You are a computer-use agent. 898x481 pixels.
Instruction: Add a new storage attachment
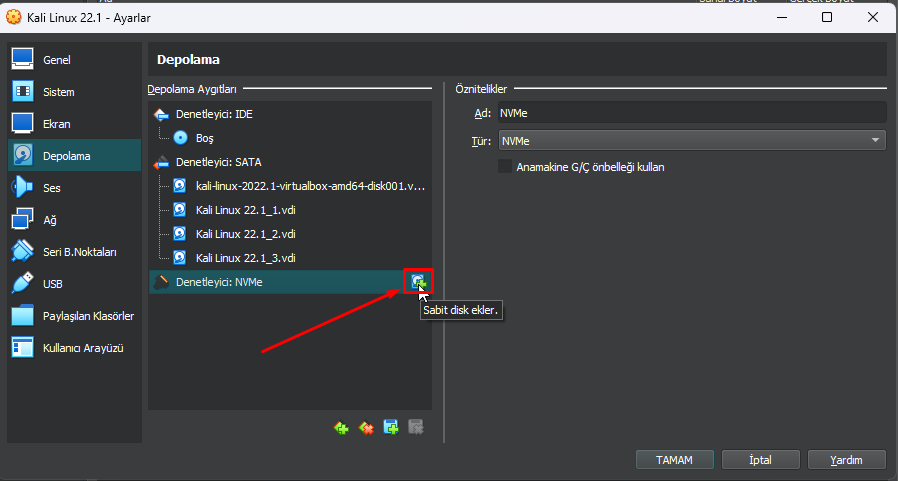coord(391,427)
